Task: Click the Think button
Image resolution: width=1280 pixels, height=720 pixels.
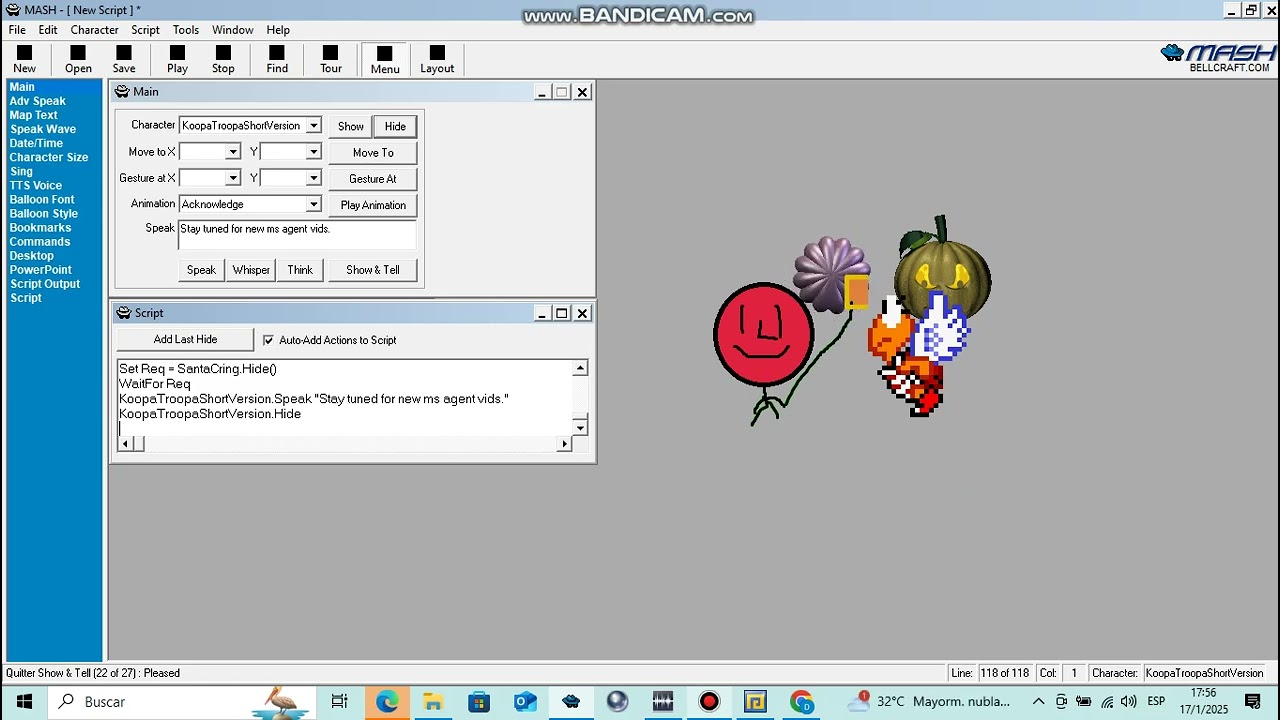Action: click(300, 270)
